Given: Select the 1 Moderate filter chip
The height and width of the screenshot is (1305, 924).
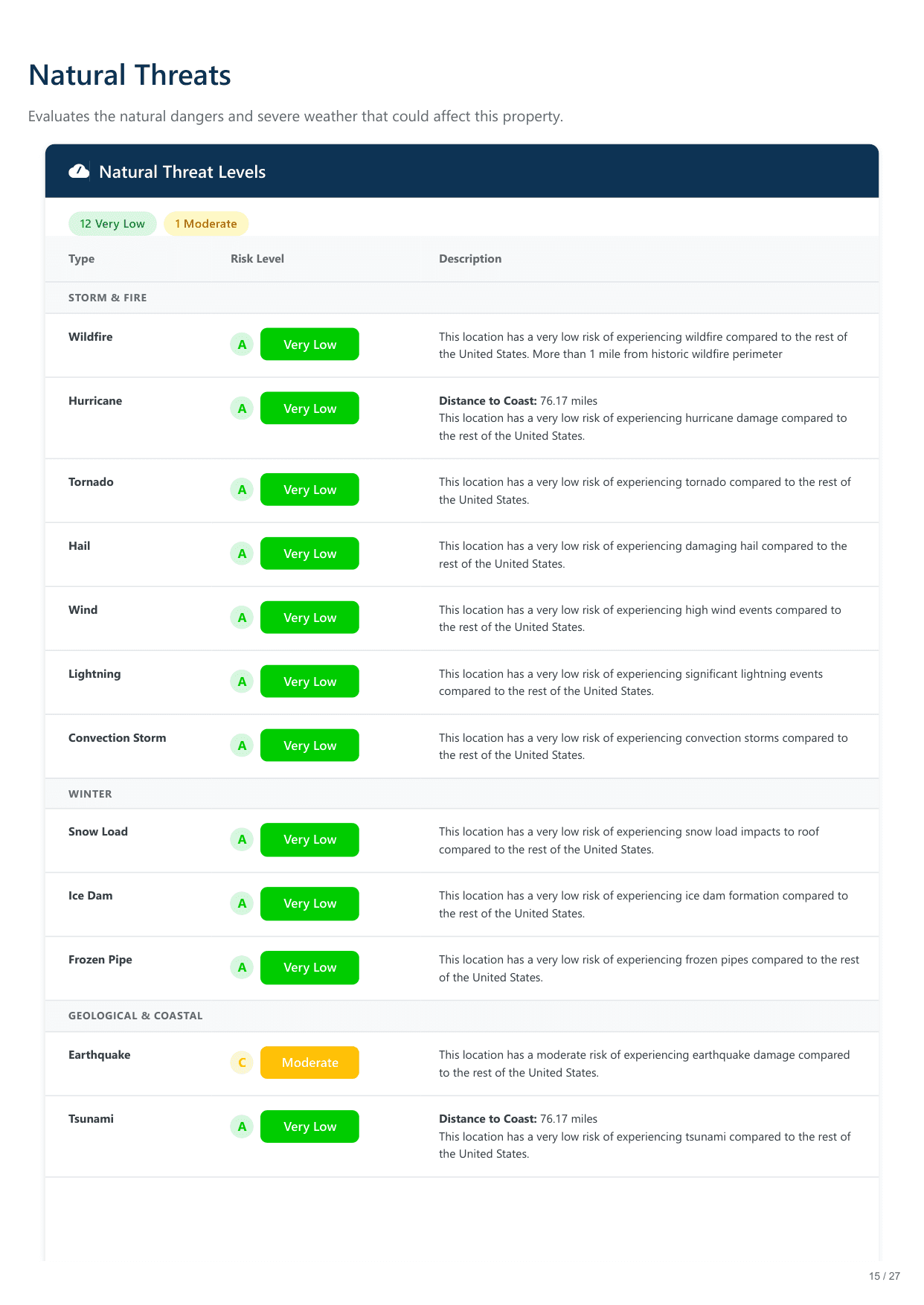Looking at the screenshot, I should [206, 224].
